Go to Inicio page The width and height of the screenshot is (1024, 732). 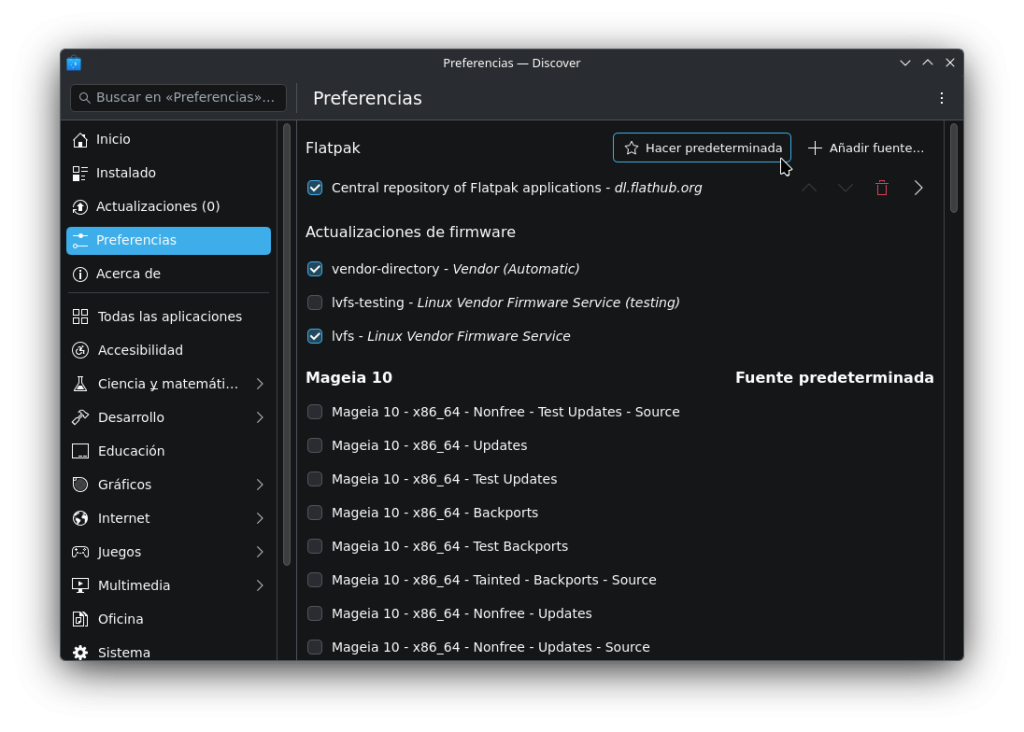point(168,140)
